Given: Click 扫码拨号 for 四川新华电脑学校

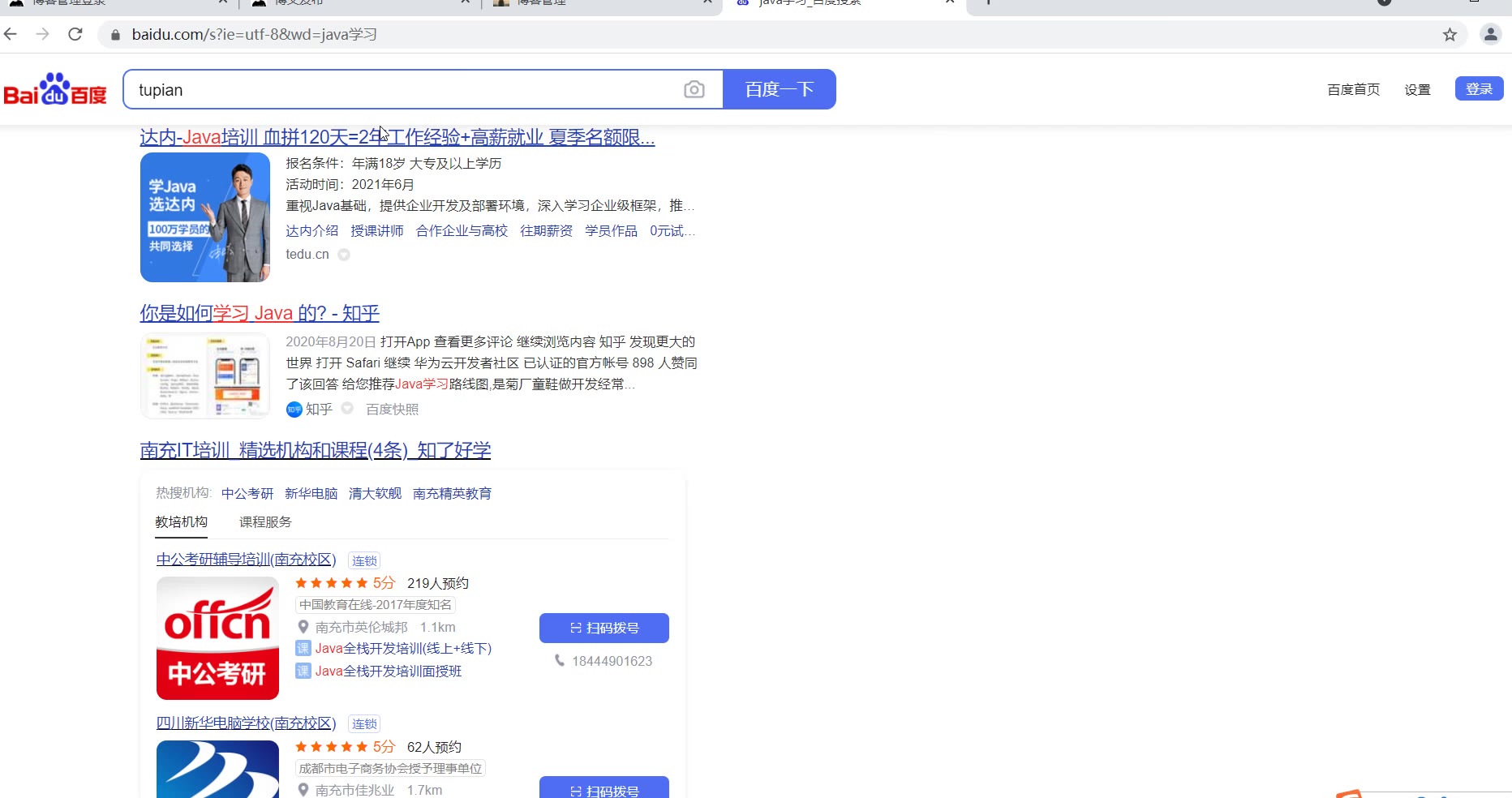Looking at the screenshot, I should (604, 787).
